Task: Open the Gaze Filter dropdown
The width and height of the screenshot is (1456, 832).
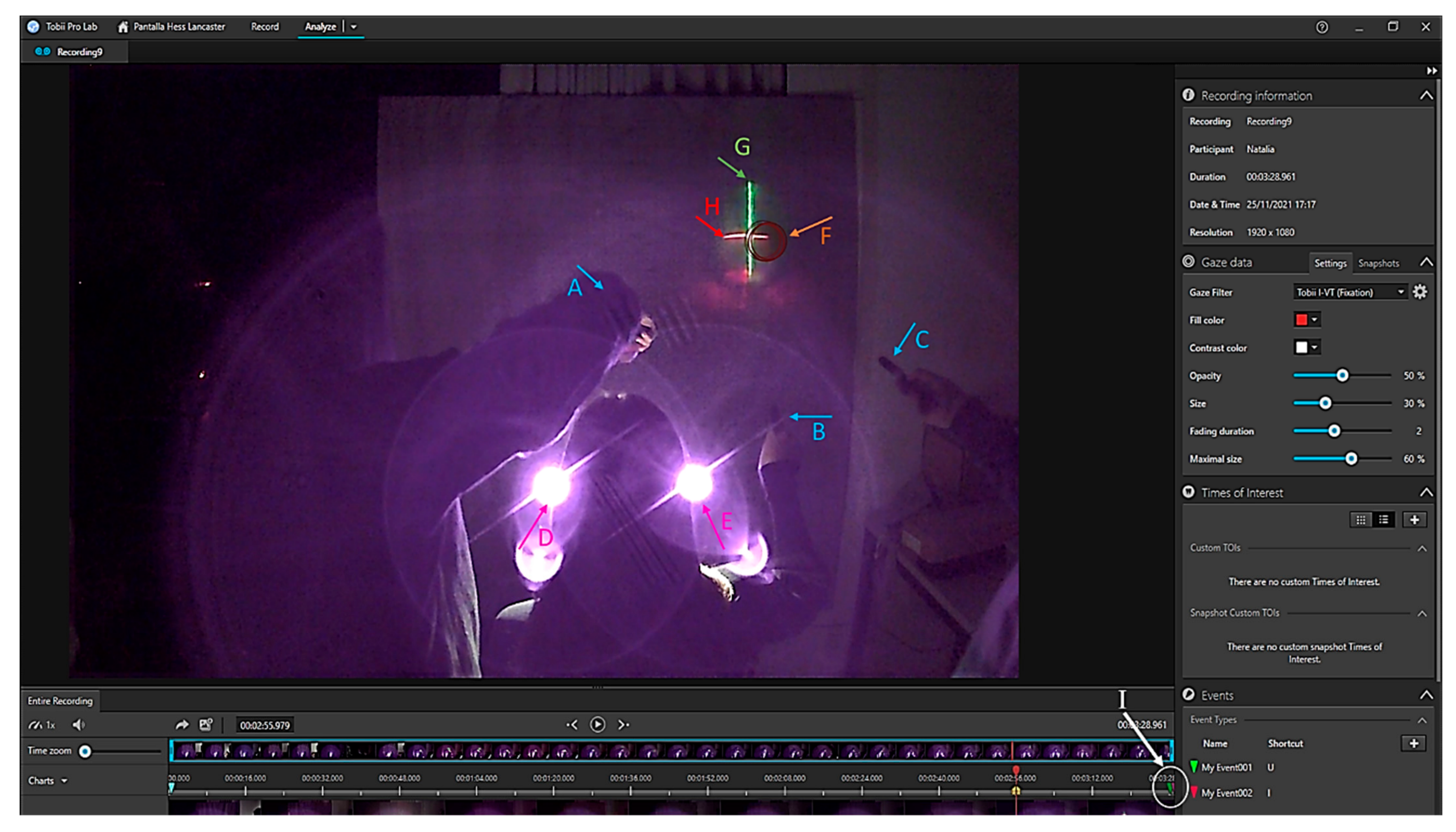Action: tap(1349, 292)
